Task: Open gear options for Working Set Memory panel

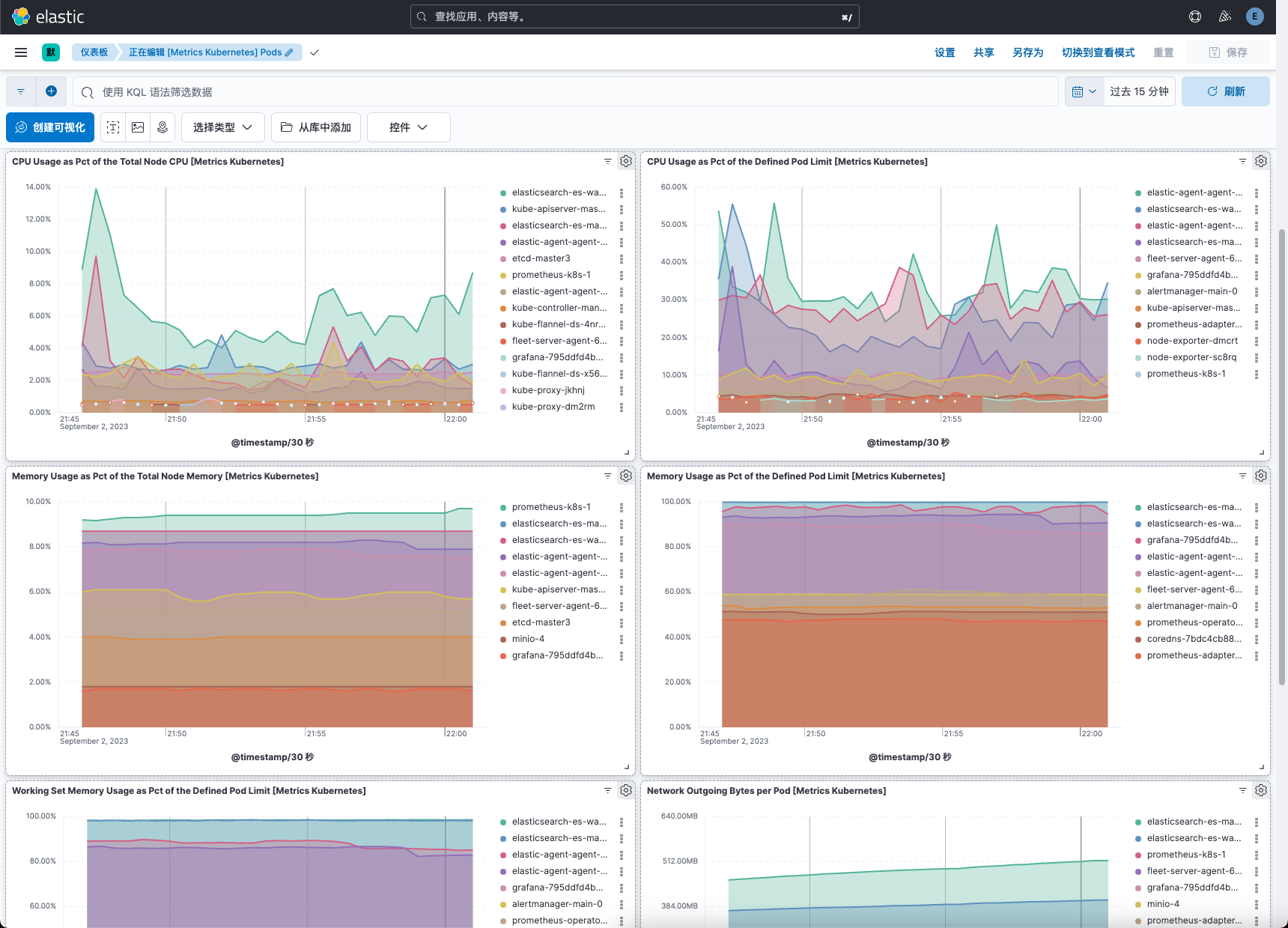Action: click(626, 790)
